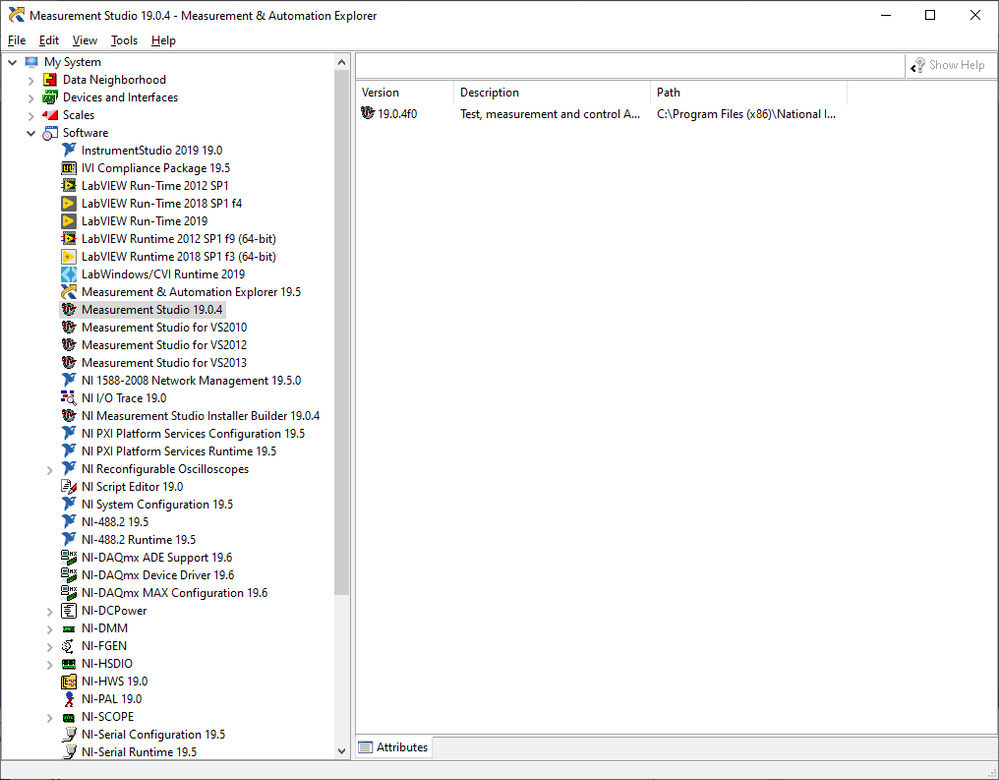
Task: Click the LabWindows/CVI Runtime 2019 icon
Action: tap(69, 275)
